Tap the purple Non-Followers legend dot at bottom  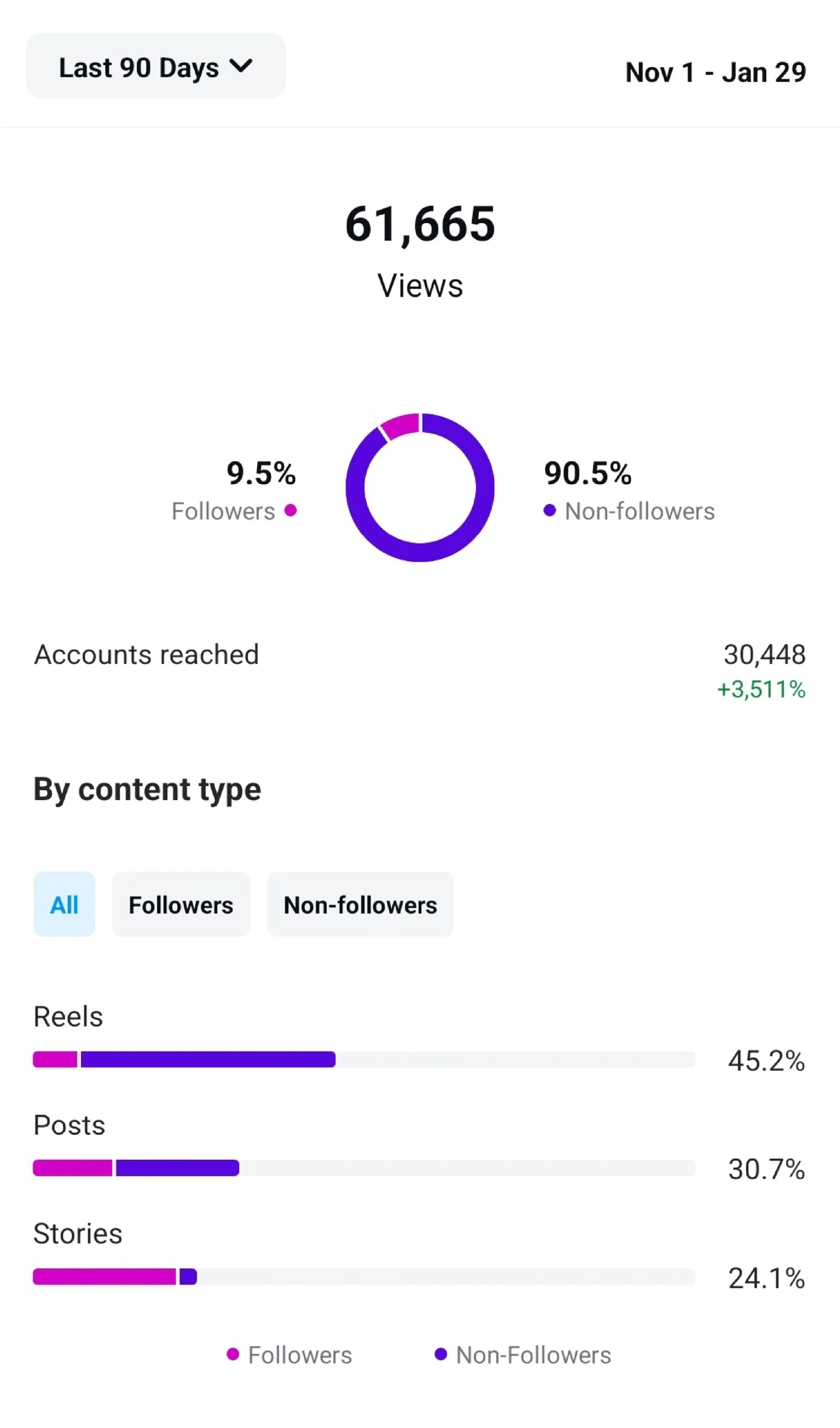(440, 1354)
